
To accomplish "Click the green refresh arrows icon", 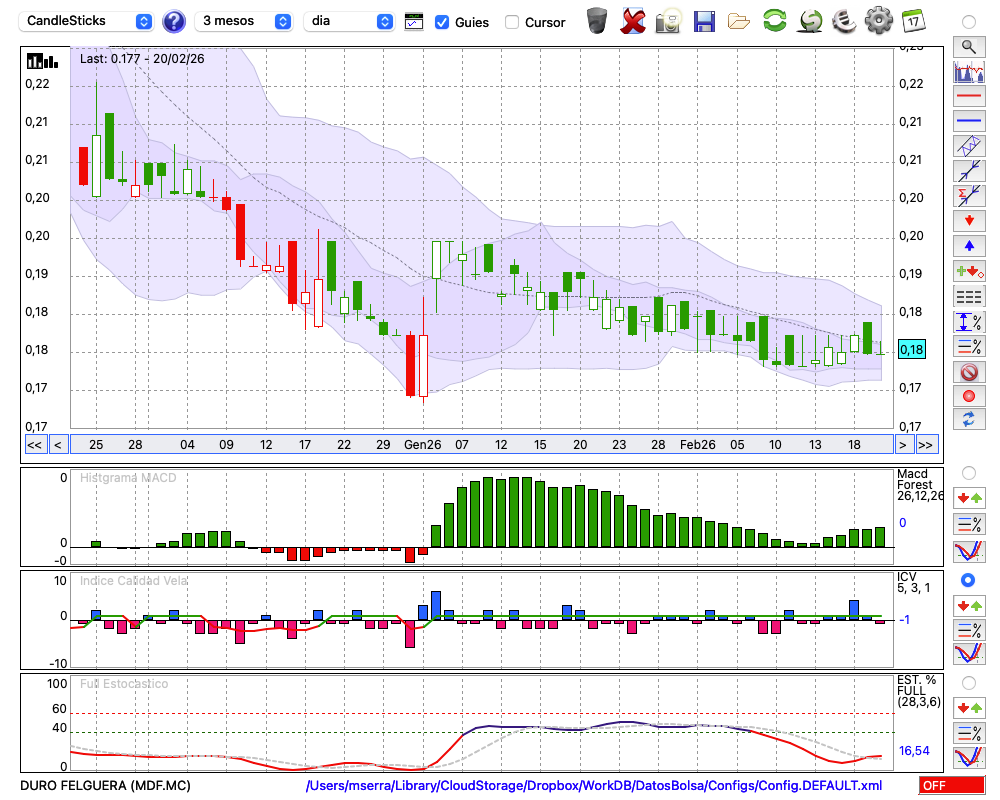I will tap(774, 21).
